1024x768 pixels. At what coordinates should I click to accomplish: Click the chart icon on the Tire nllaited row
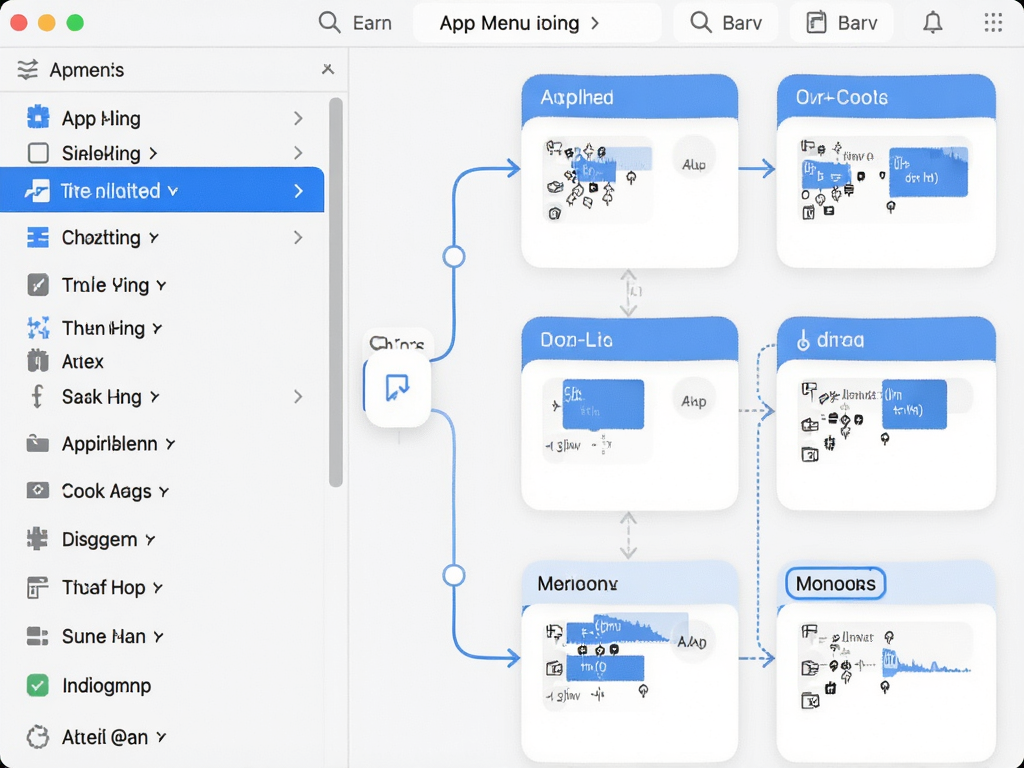37,191
